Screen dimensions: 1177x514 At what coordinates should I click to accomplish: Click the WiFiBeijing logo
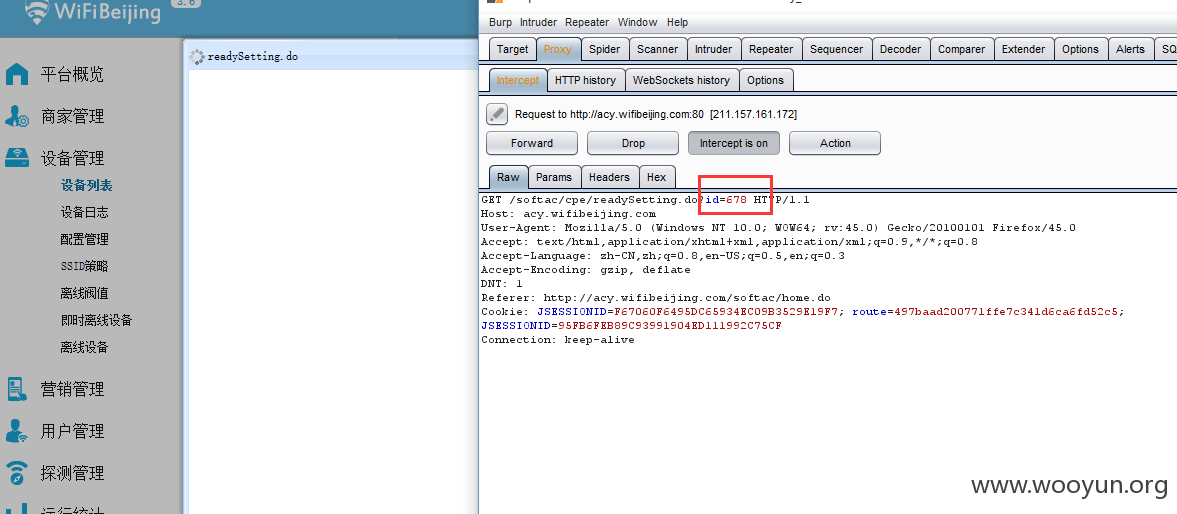point(92,11)
